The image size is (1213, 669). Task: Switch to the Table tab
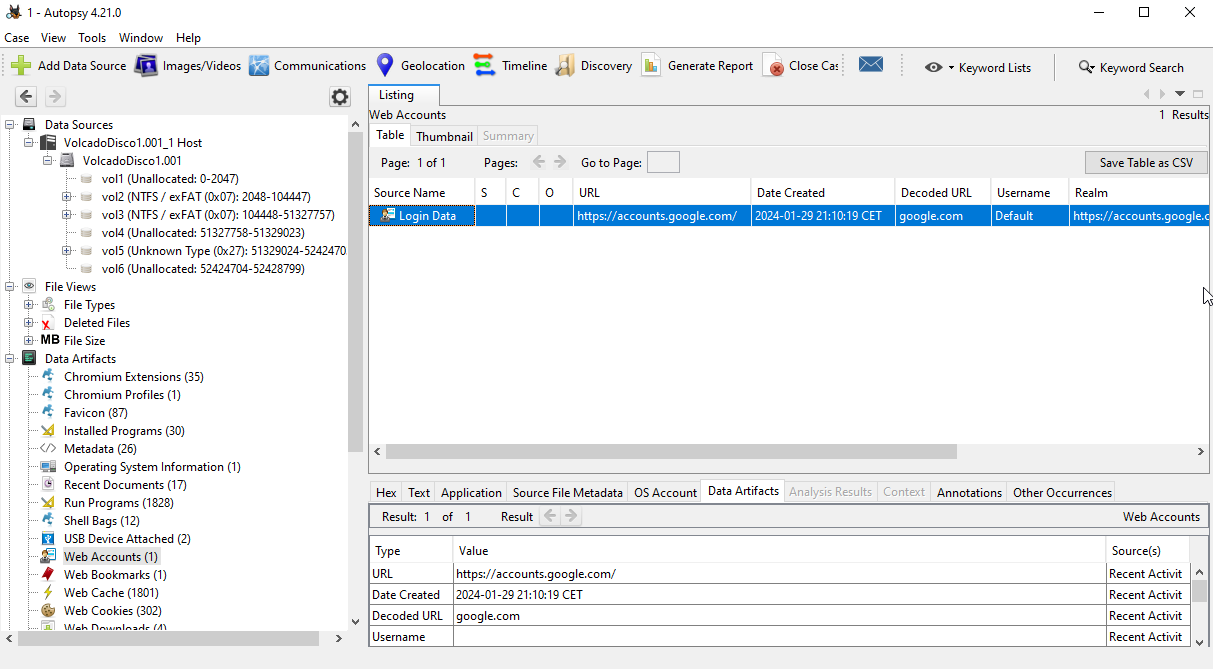coord(390,135)
